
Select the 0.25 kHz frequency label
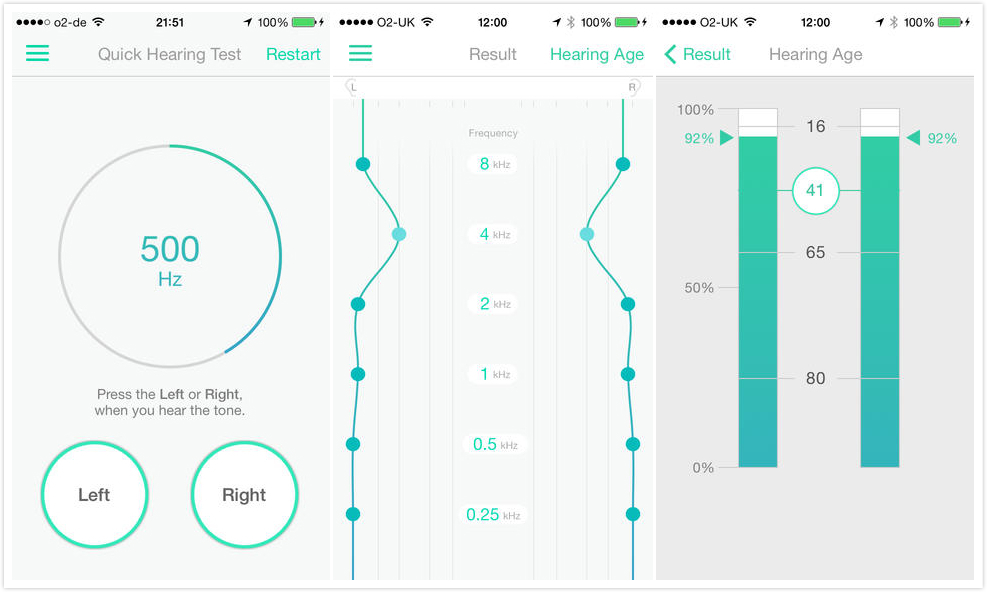(492, 515)
